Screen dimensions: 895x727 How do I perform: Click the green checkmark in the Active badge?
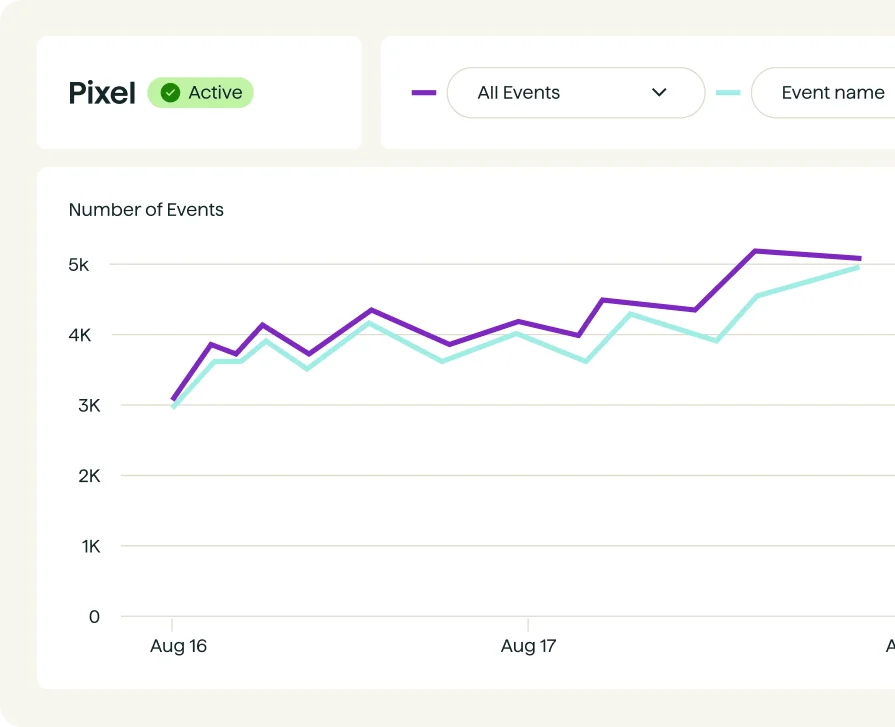(x=169, y=92)
